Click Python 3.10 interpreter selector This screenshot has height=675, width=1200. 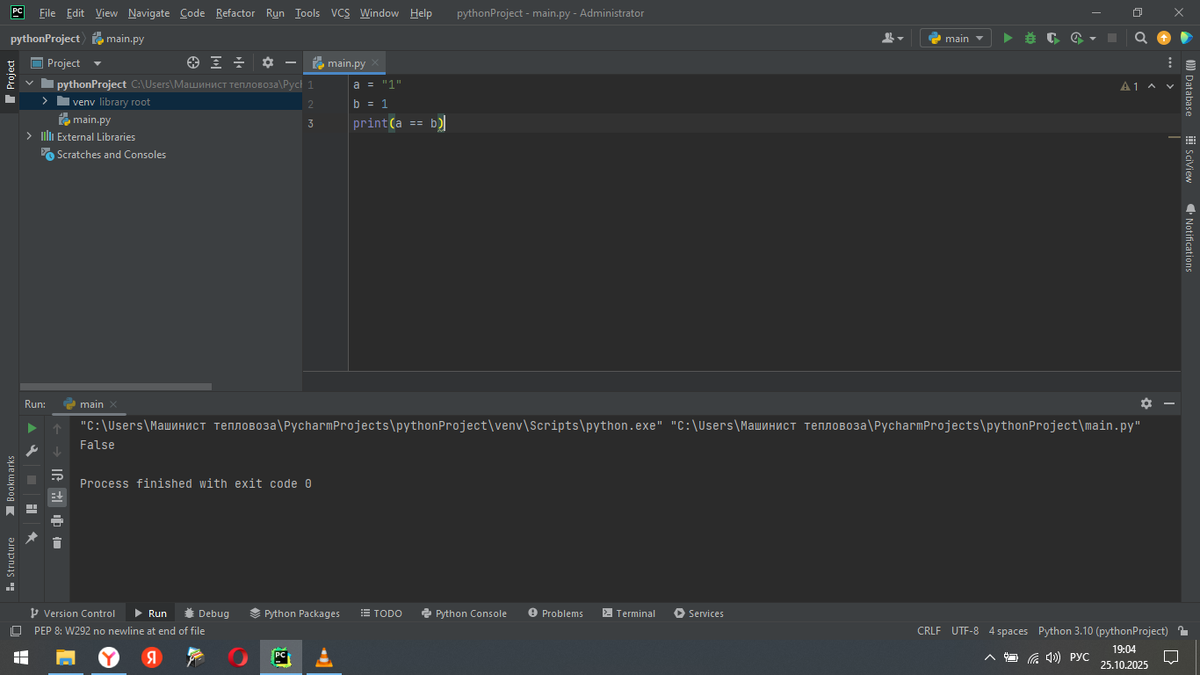pyautogui.click(x=1103, y=631)
